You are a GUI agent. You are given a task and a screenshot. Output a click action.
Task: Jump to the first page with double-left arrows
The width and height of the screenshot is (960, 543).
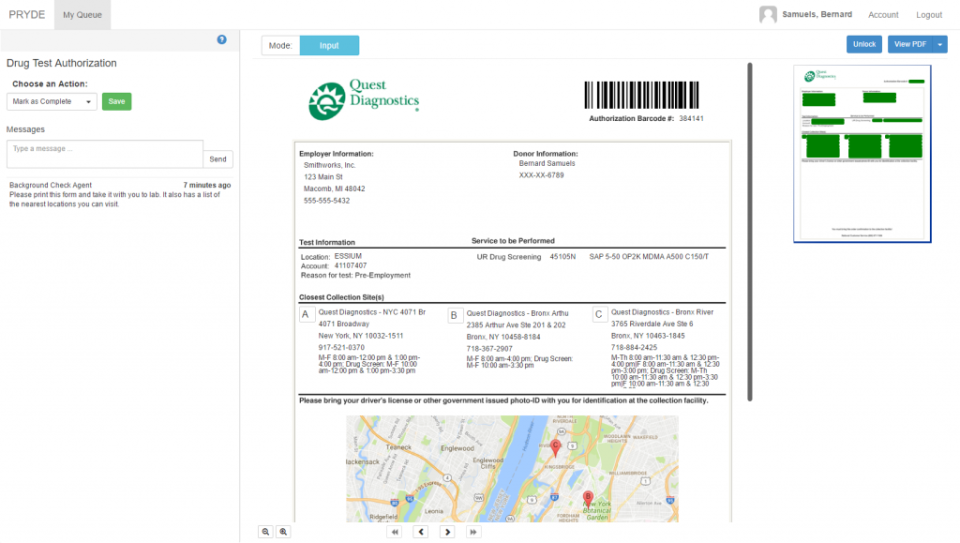(395, 532)
